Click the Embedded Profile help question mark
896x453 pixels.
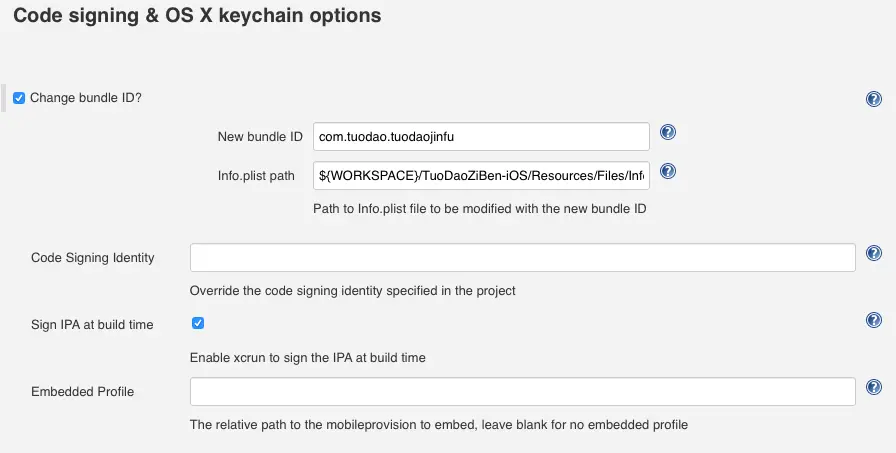pyautogui.click(x=874, y=388)
